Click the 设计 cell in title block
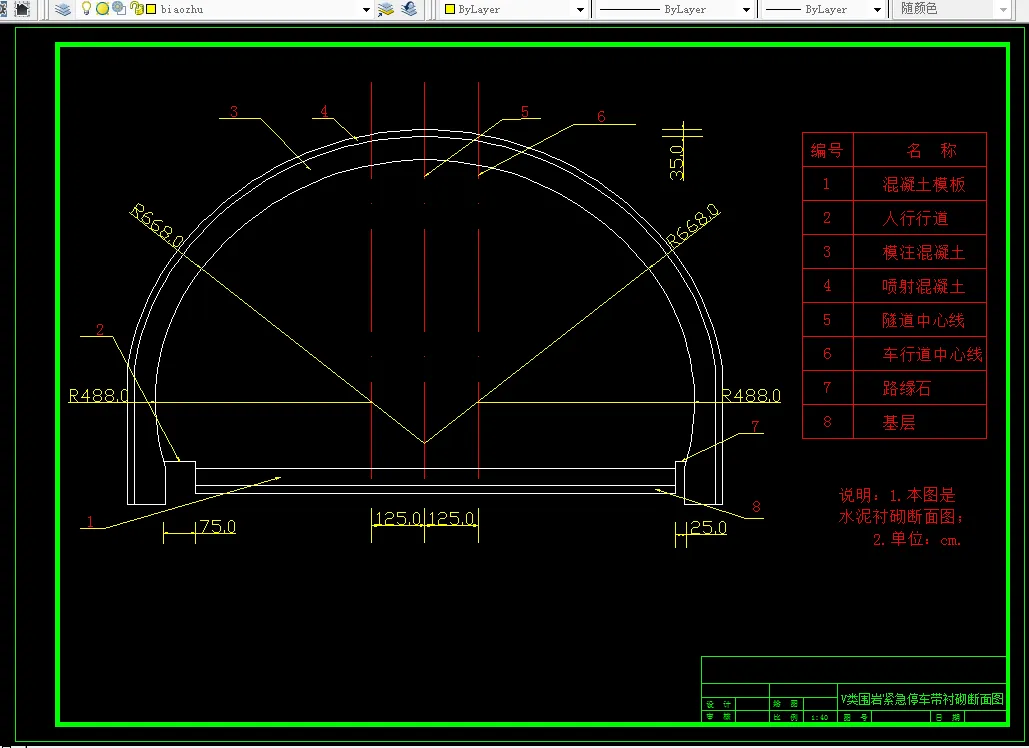Screen dimensions: 1029x748 719,704
